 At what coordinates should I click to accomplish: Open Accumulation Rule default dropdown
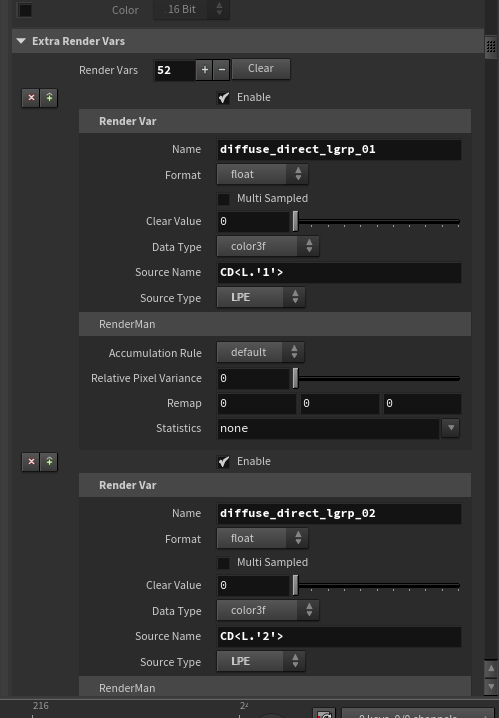[260, 353]
